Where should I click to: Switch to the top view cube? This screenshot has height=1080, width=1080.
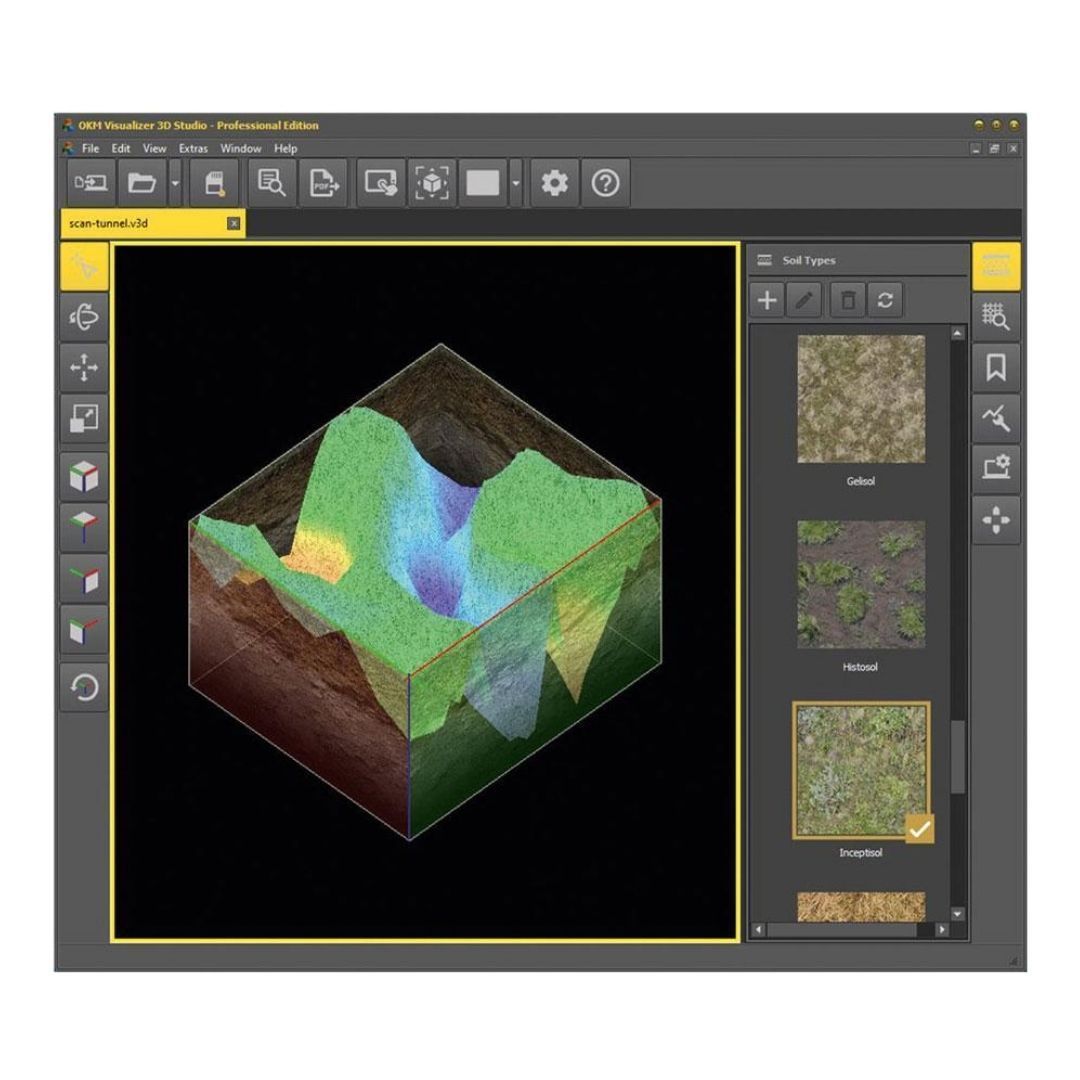(84, 527)
